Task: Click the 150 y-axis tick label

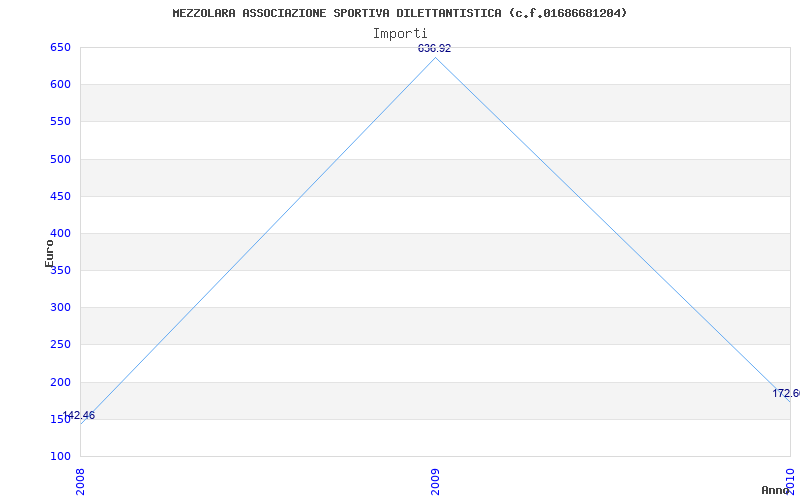Action: (x=60, y=419)
